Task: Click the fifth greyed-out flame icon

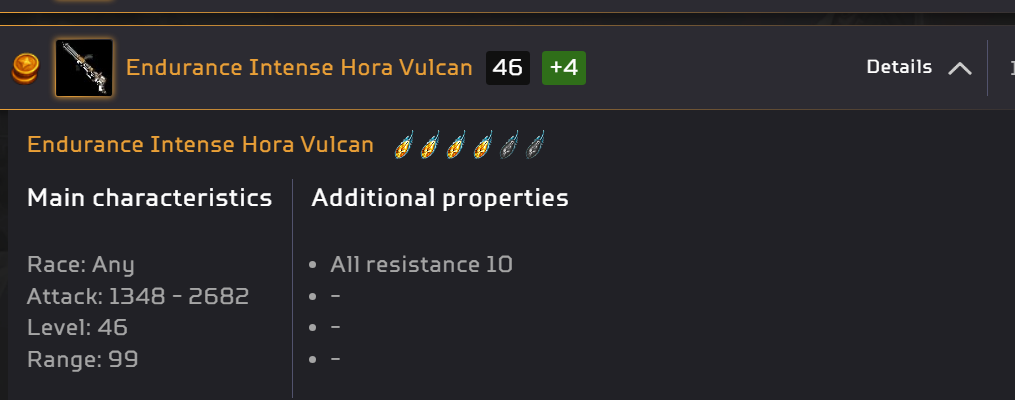Action: (x=509, y=146)
